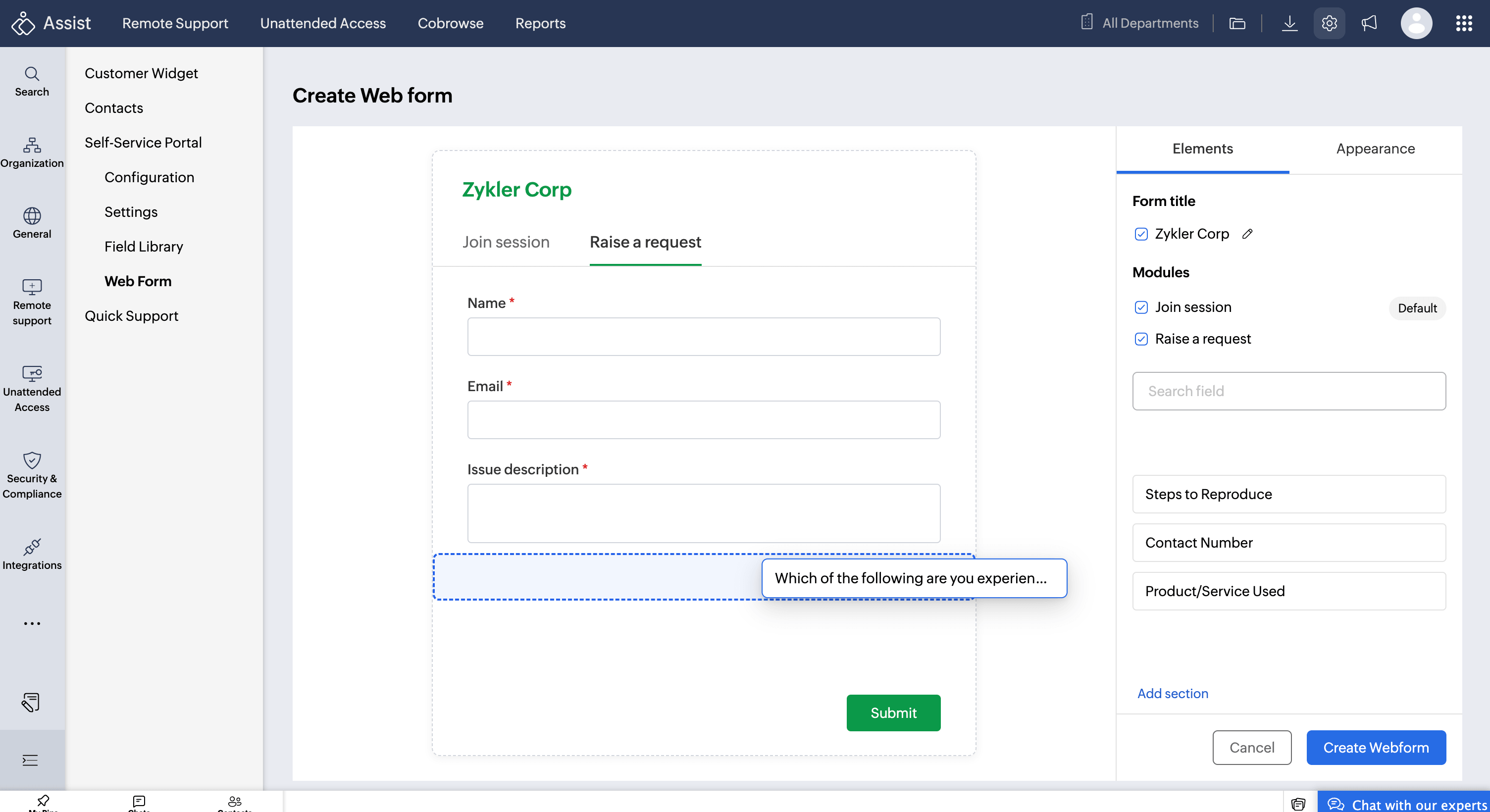Open the All Departments dropdown
The width and height of the screenshot is (1490, 812).
1139,23
